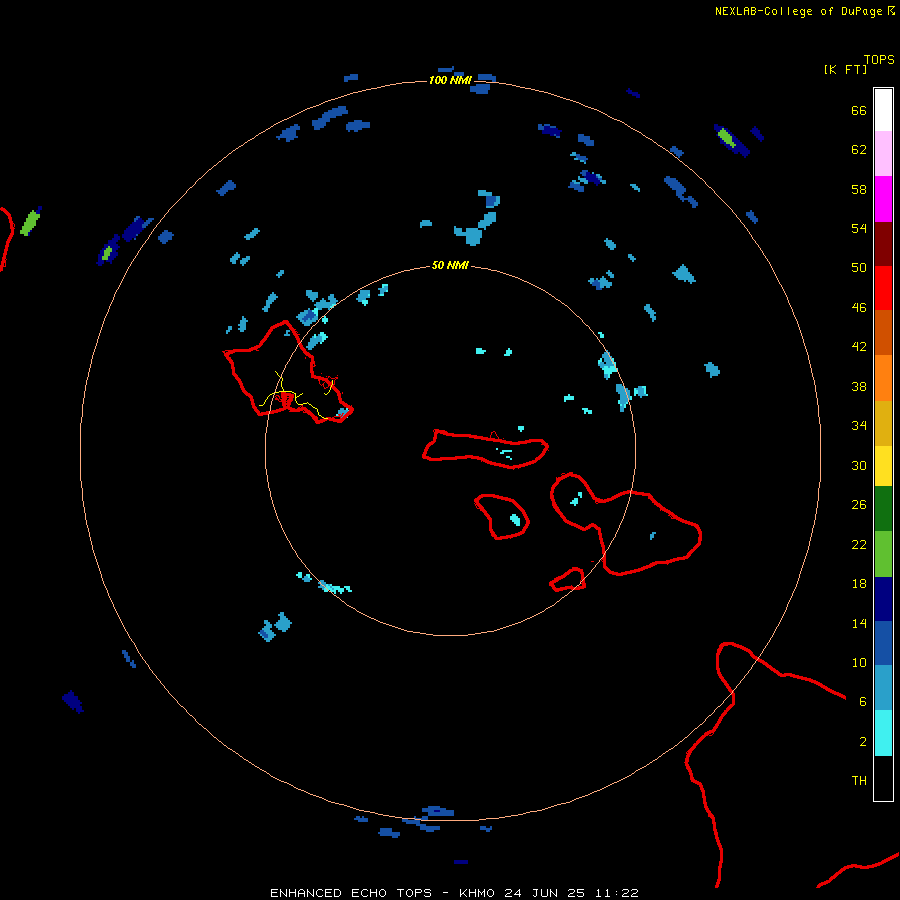The height and width of the screenshot is (900, 900).
Task: Select the light pink legend swatch
Action: (x=883, y=153)
